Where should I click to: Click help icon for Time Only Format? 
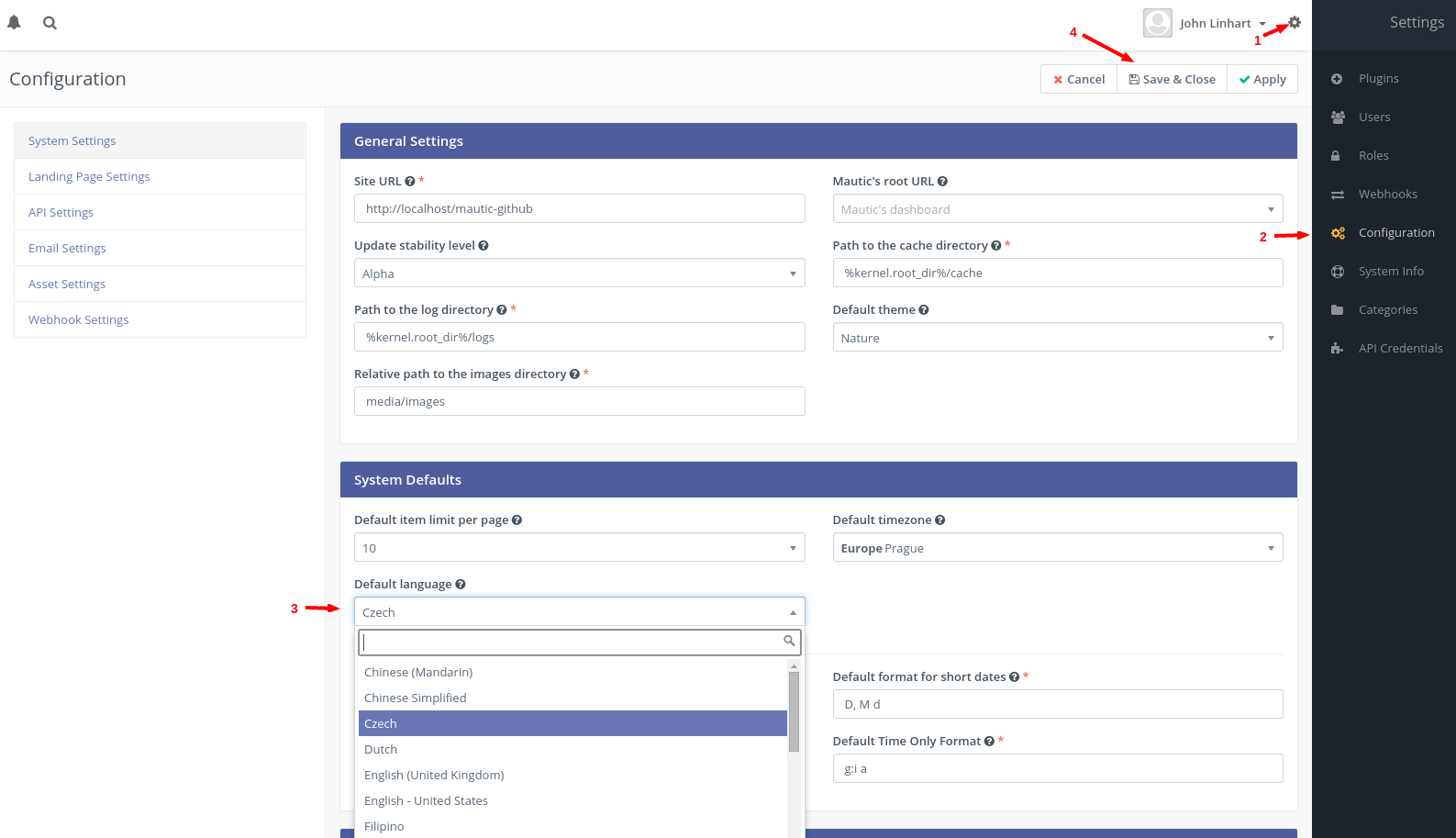[989, 742]
